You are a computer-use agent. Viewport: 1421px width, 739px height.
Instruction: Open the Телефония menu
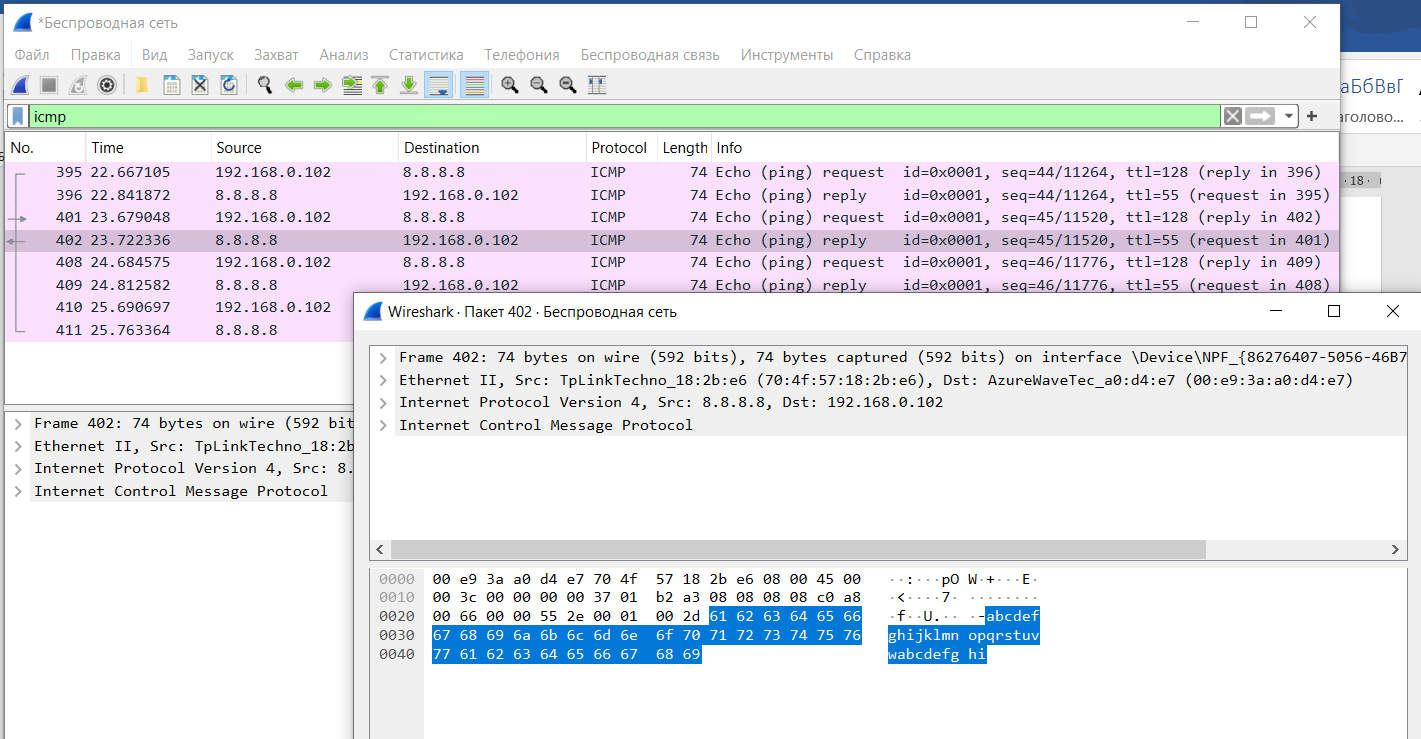[x=522, y=55]
